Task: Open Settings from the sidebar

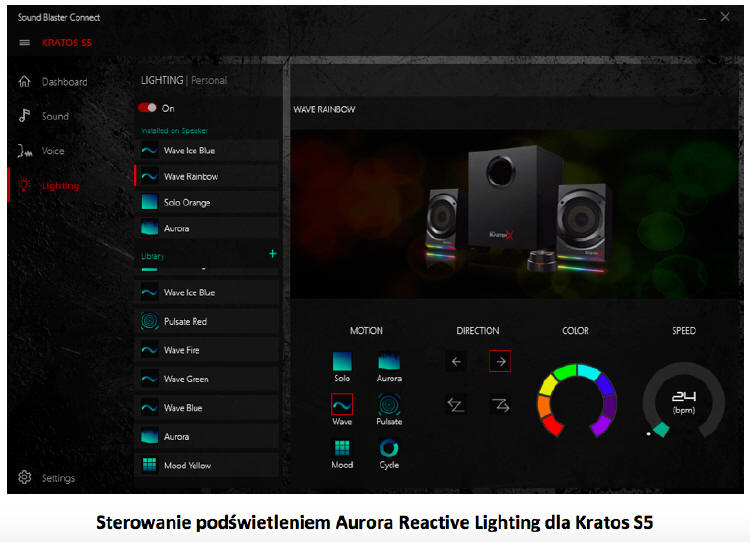Action: click(58, 478)
